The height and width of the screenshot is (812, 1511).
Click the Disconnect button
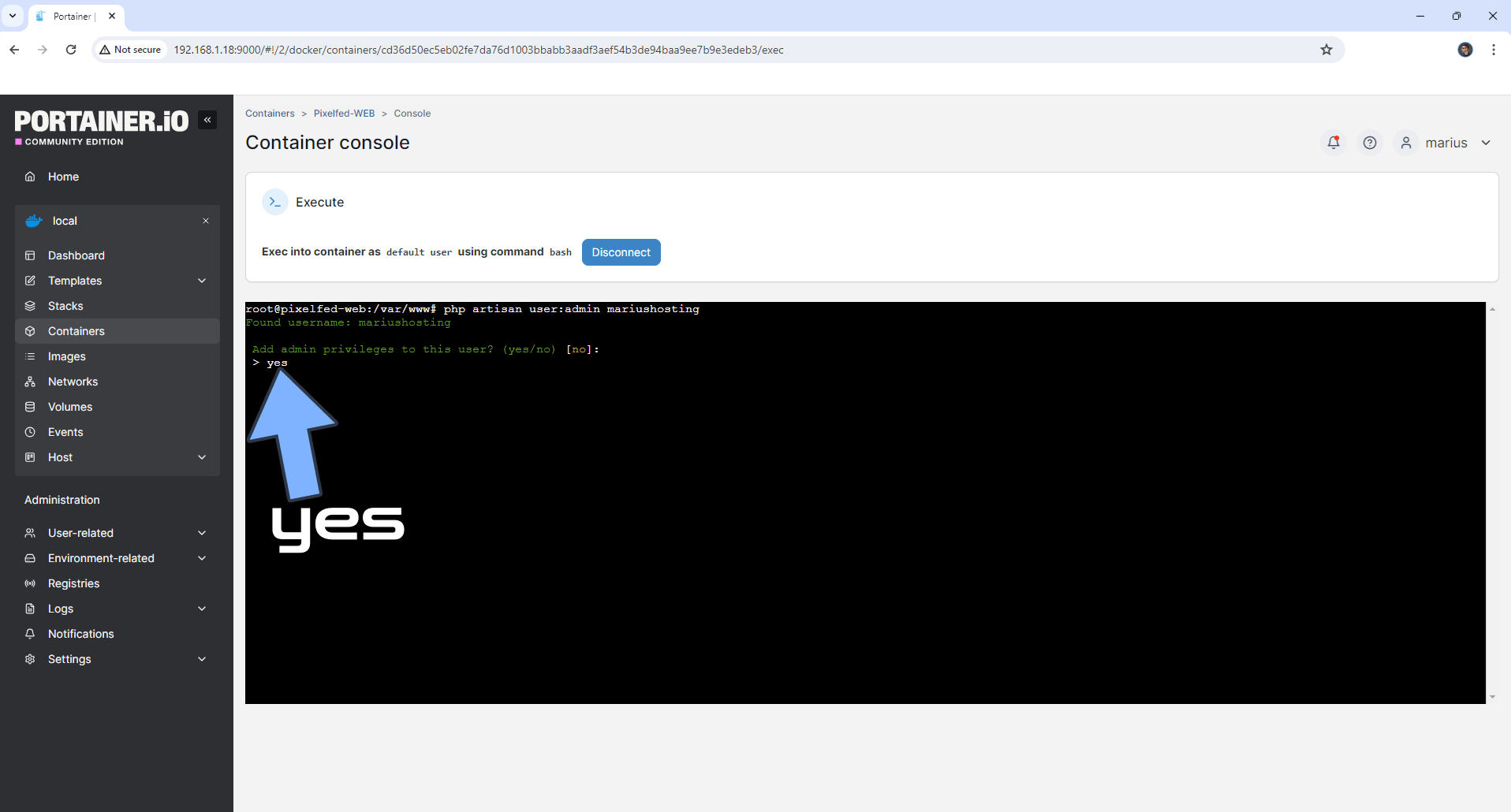pos(621,252)
